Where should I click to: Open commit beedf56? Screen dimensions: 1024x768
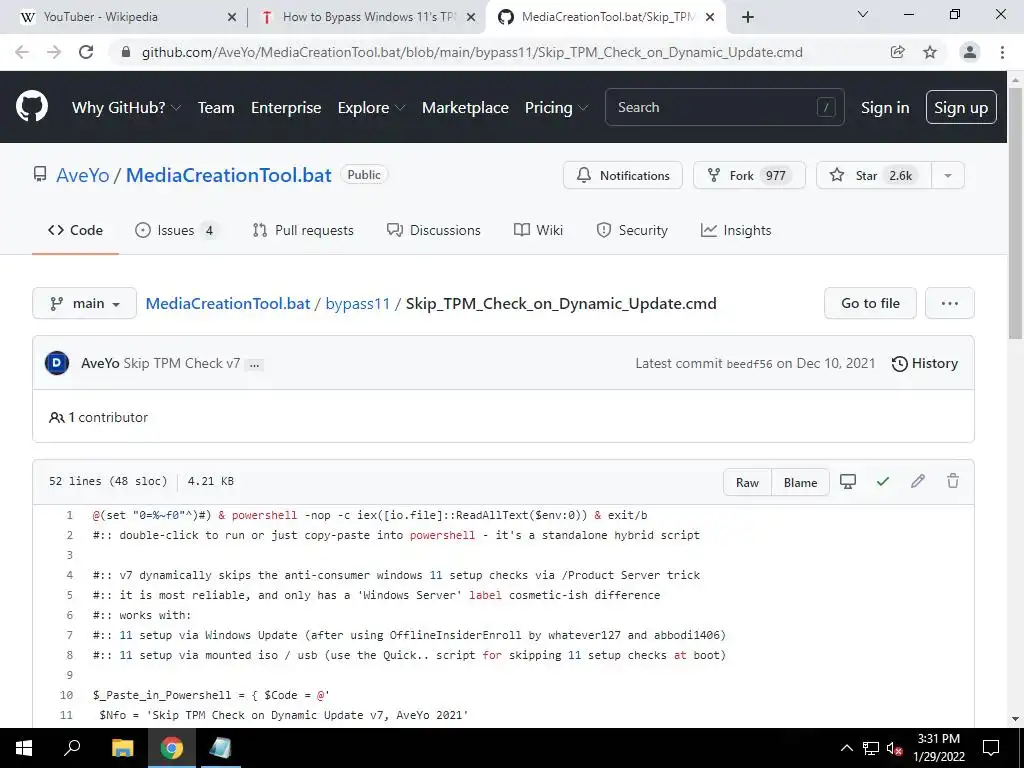click(x=749, y=364)
